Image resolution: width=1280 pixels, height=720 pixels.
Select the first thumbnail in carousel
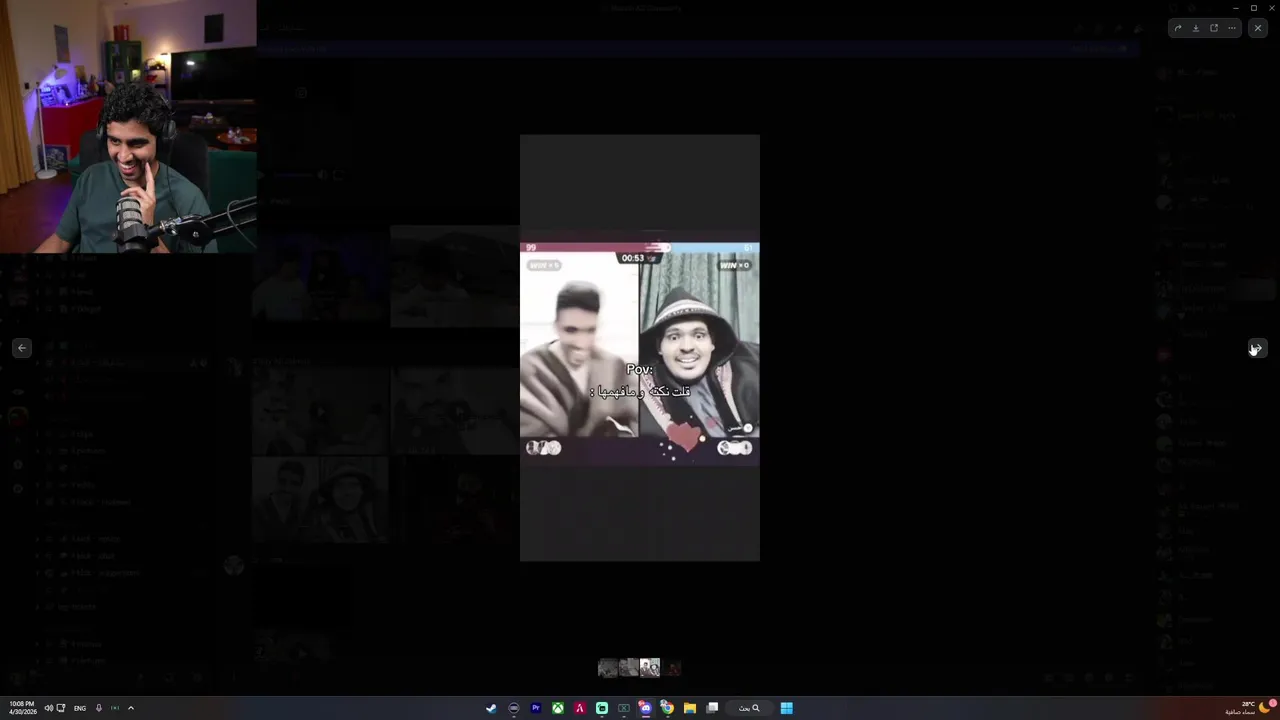(x=607, y=667)
